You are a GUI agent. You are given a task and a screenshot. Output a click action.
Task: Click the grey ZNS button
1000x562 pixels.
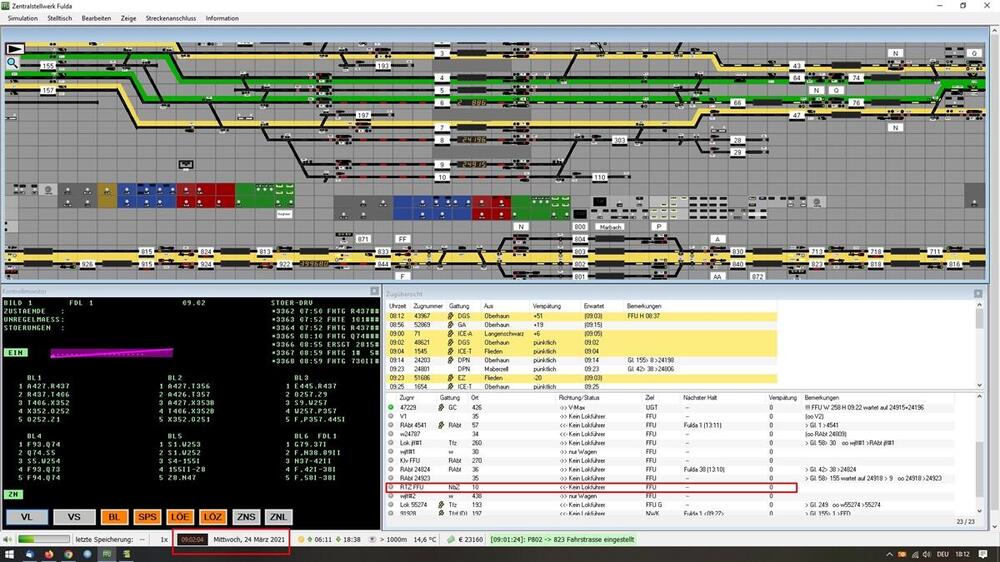click(x=246, y=517)
